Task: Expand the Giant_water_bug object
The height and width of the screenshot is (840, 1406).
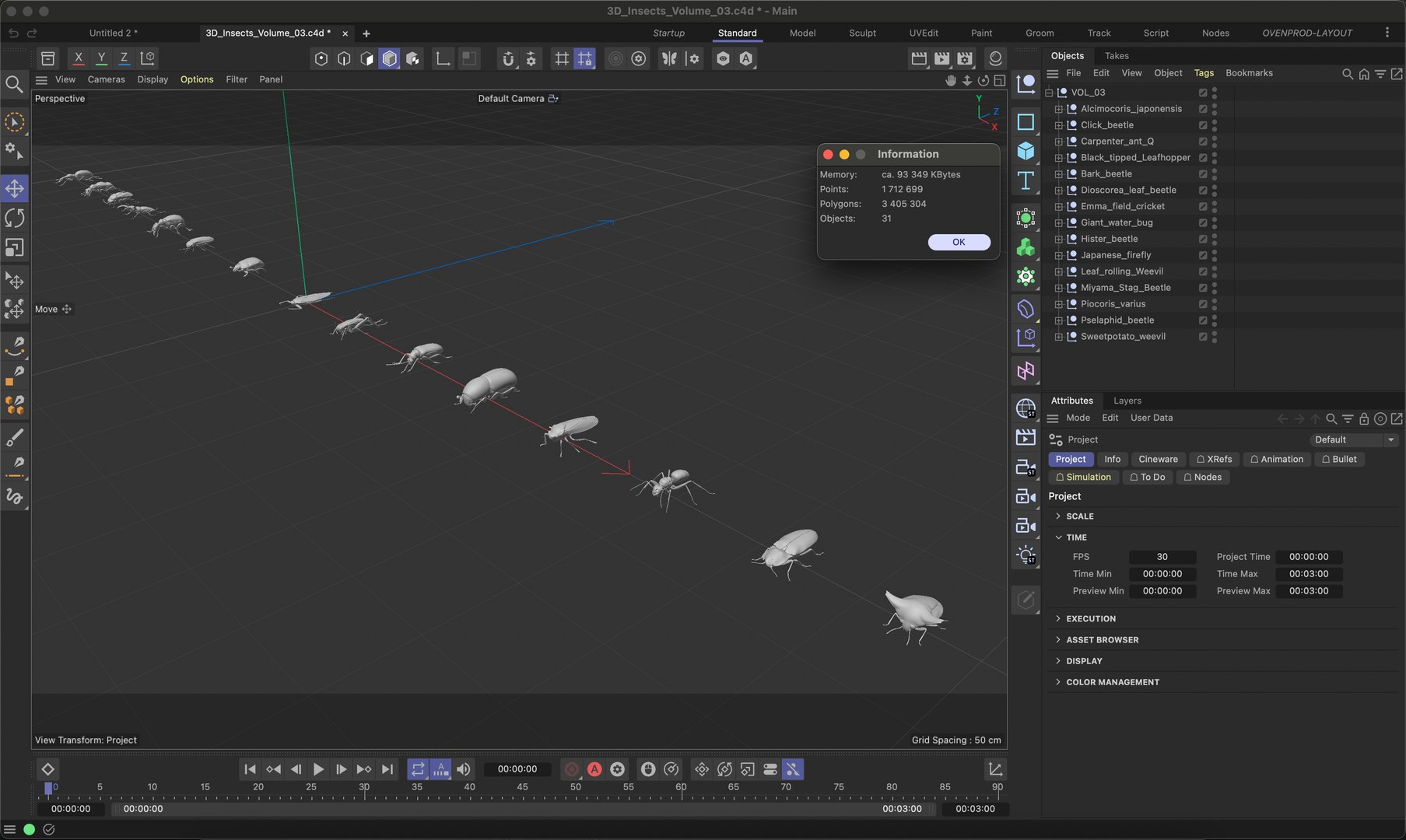Action: click(1058, 222)
